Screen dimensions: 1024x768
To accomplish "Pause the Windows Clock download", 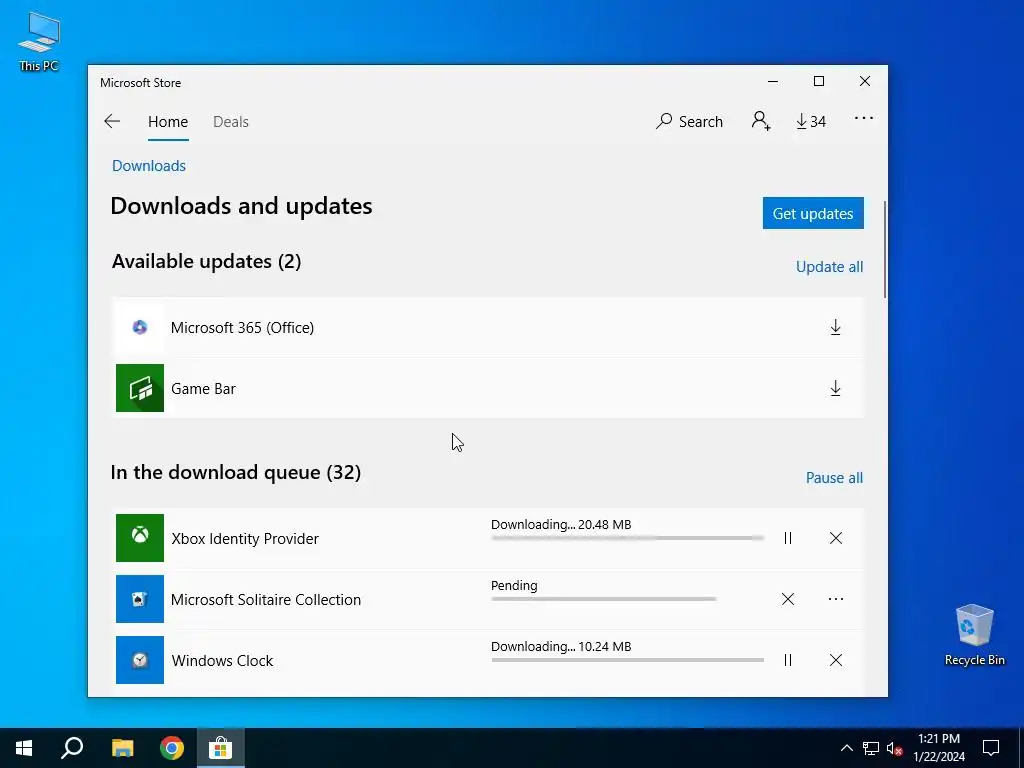I will pos(788,660).
